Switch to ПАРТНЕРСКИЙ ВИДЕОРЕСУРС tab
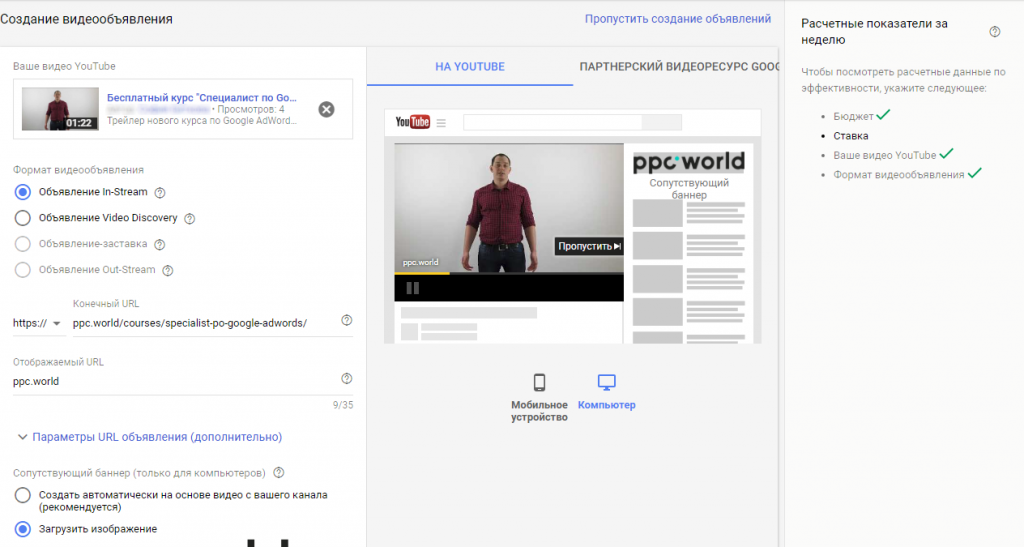This screenshot has height=547, width=1024. point(679,67)
